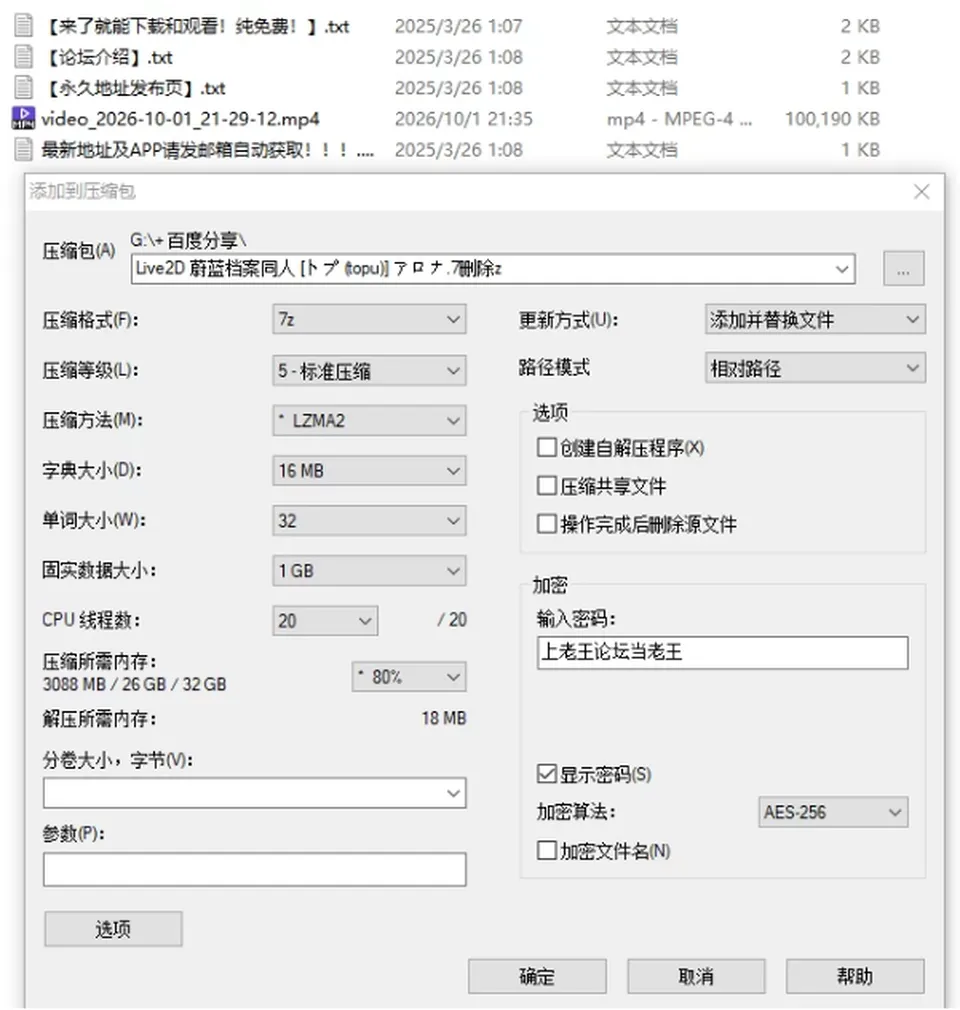The image size is (960, 1010).
Task: Click the 选项 button at bottom left
Action: pos(113,929)
